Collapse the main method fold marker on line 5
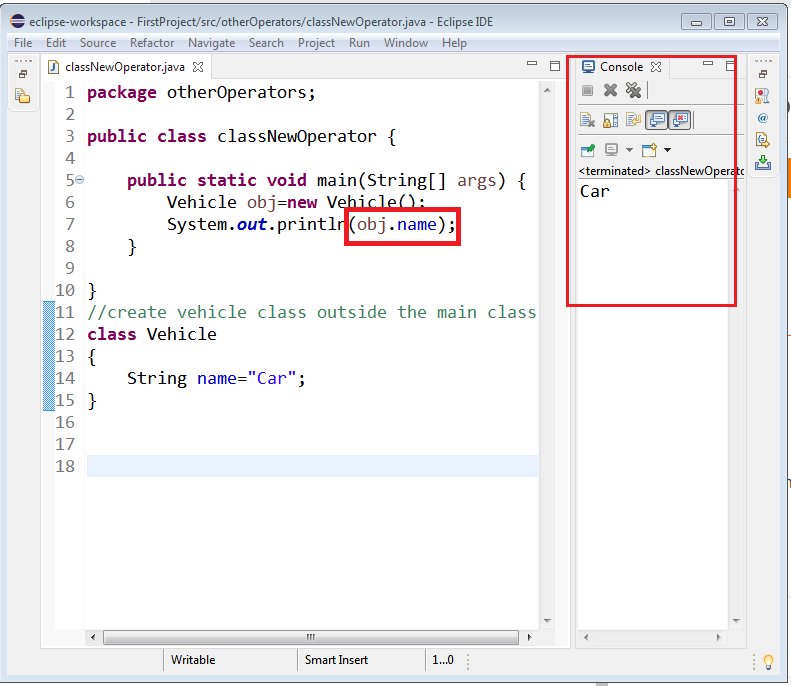 coord(80,179)
